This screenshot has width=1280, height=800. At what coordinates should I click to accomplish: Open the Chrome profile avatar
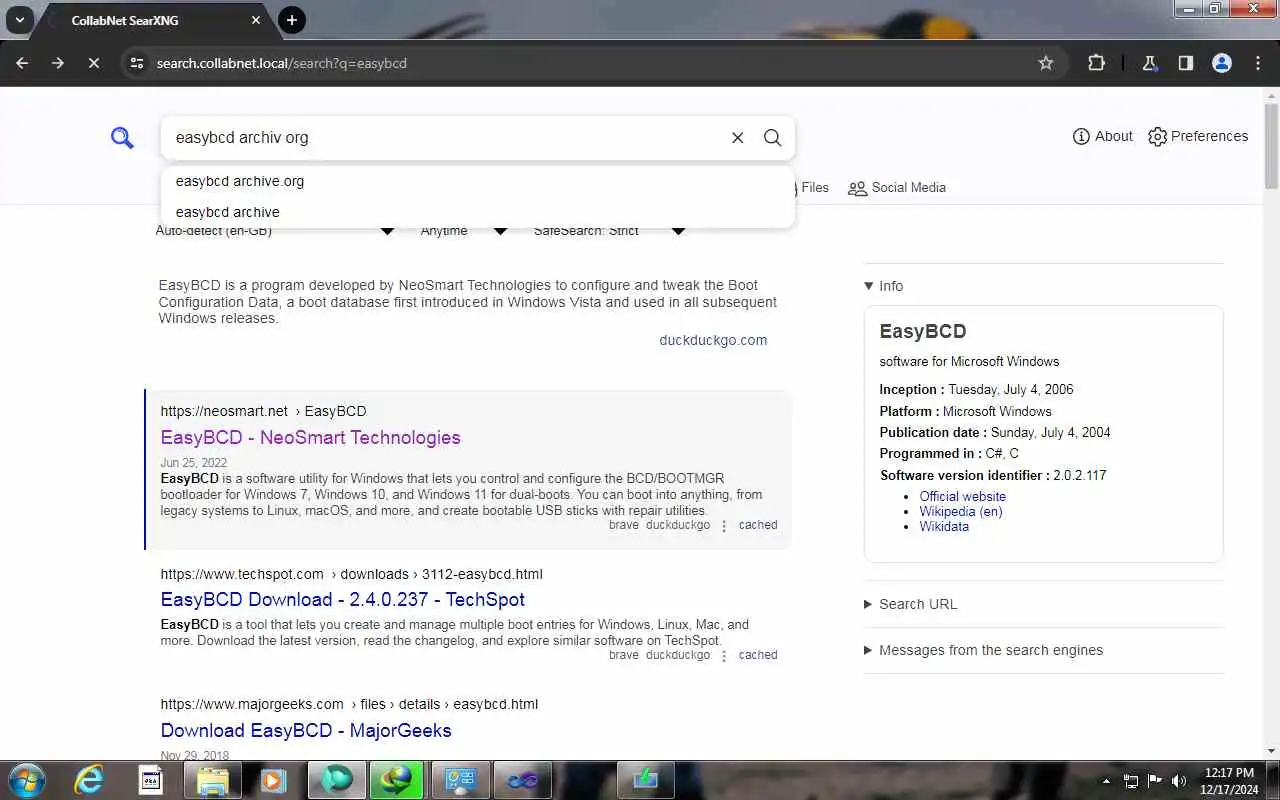coord(1222,63)
